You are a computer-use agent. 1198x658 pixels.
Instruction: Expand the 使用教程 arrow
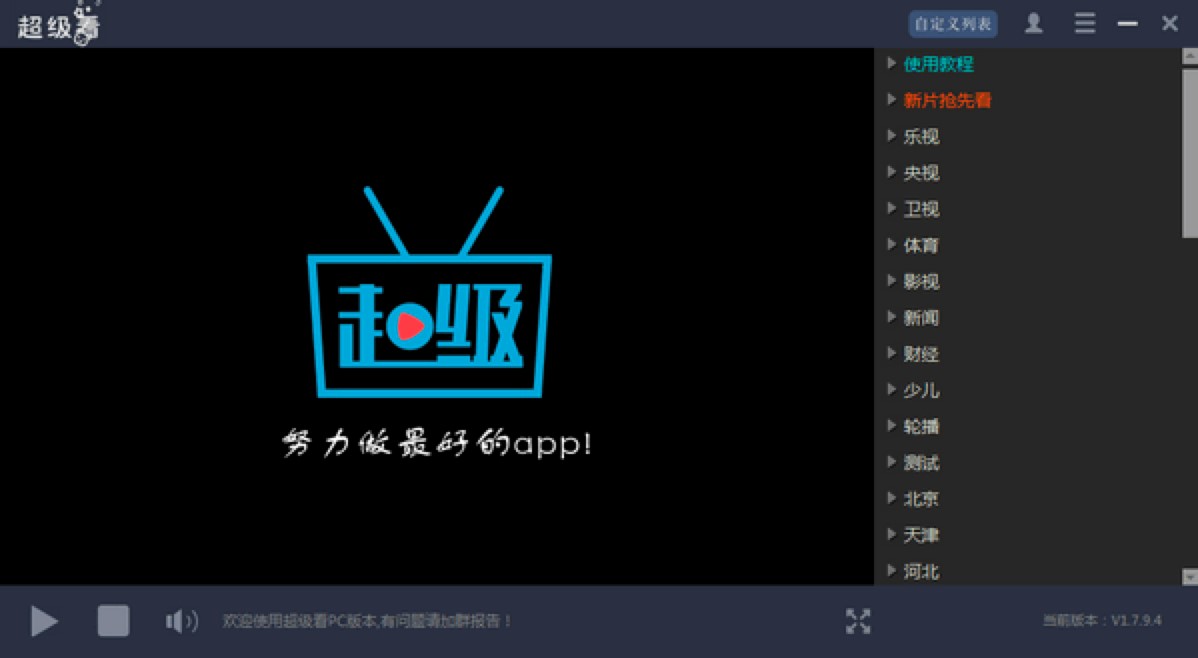point(891,63)
